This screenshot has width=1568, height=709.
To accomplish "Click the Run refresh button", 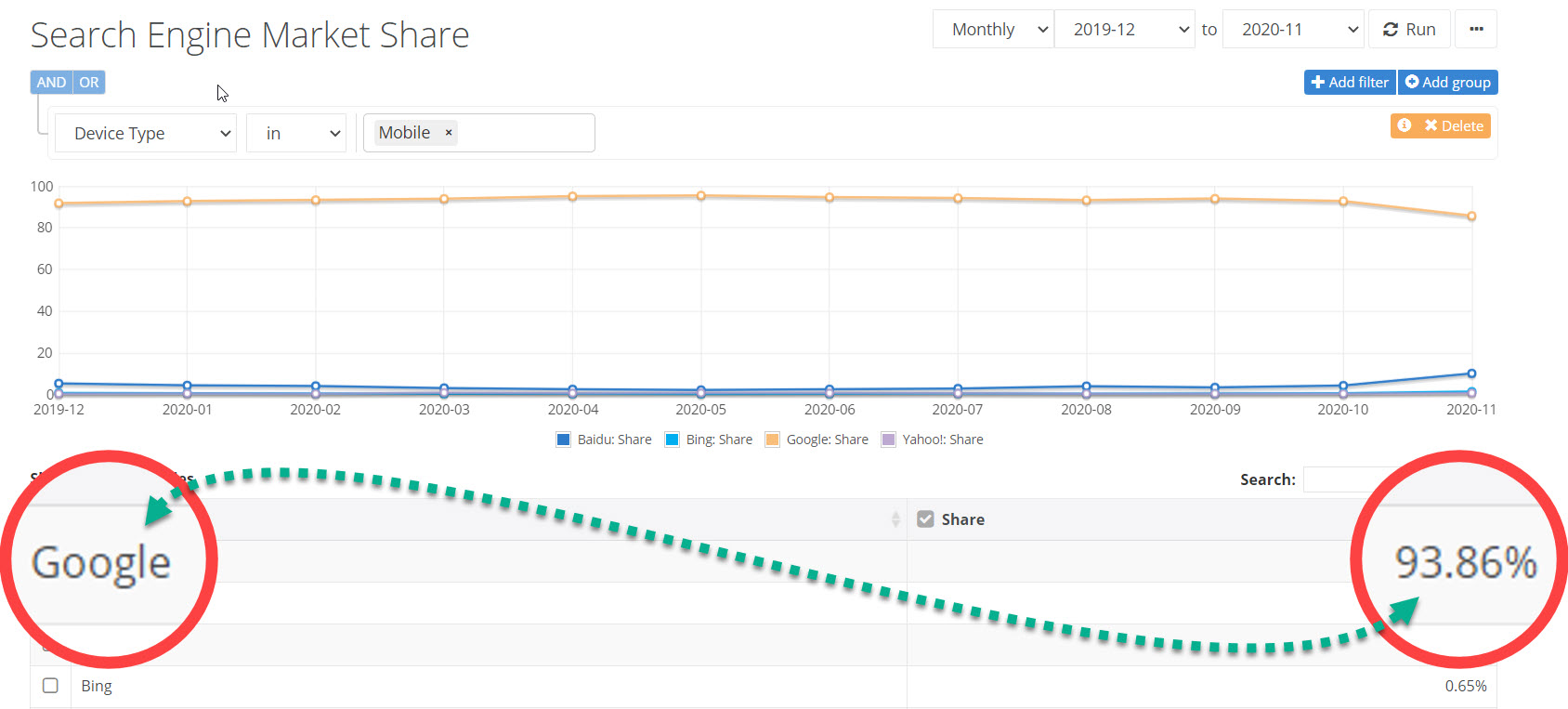I will point(1409,30).
